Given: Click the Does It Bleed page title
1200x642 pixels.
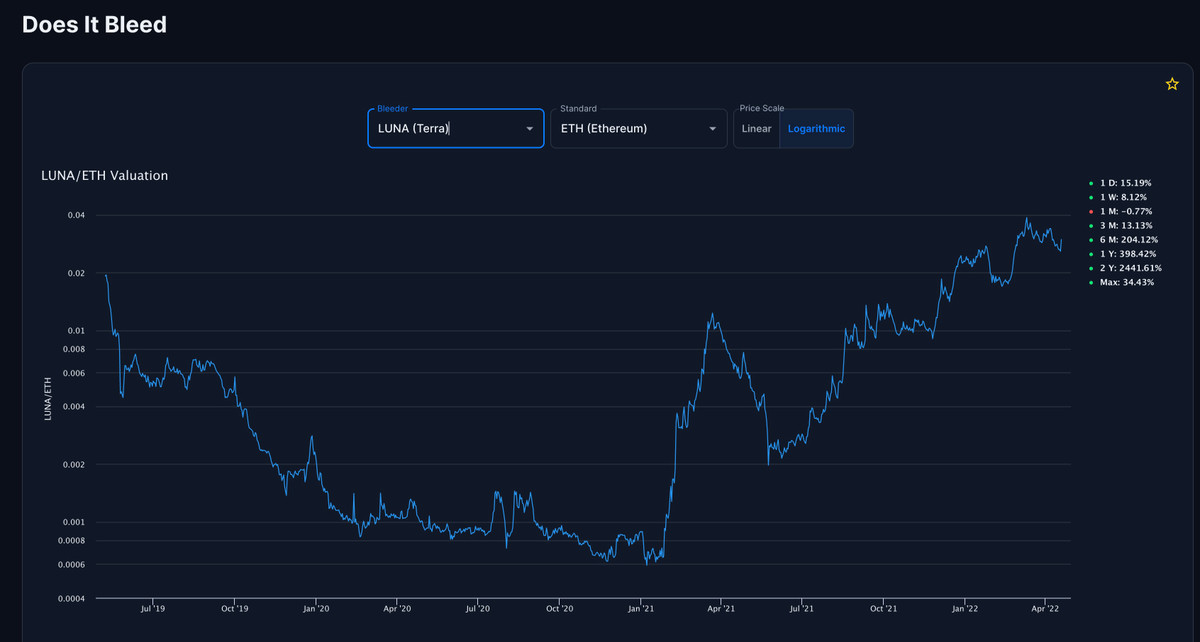Looking at the screenshot, I should coord(94,25).
